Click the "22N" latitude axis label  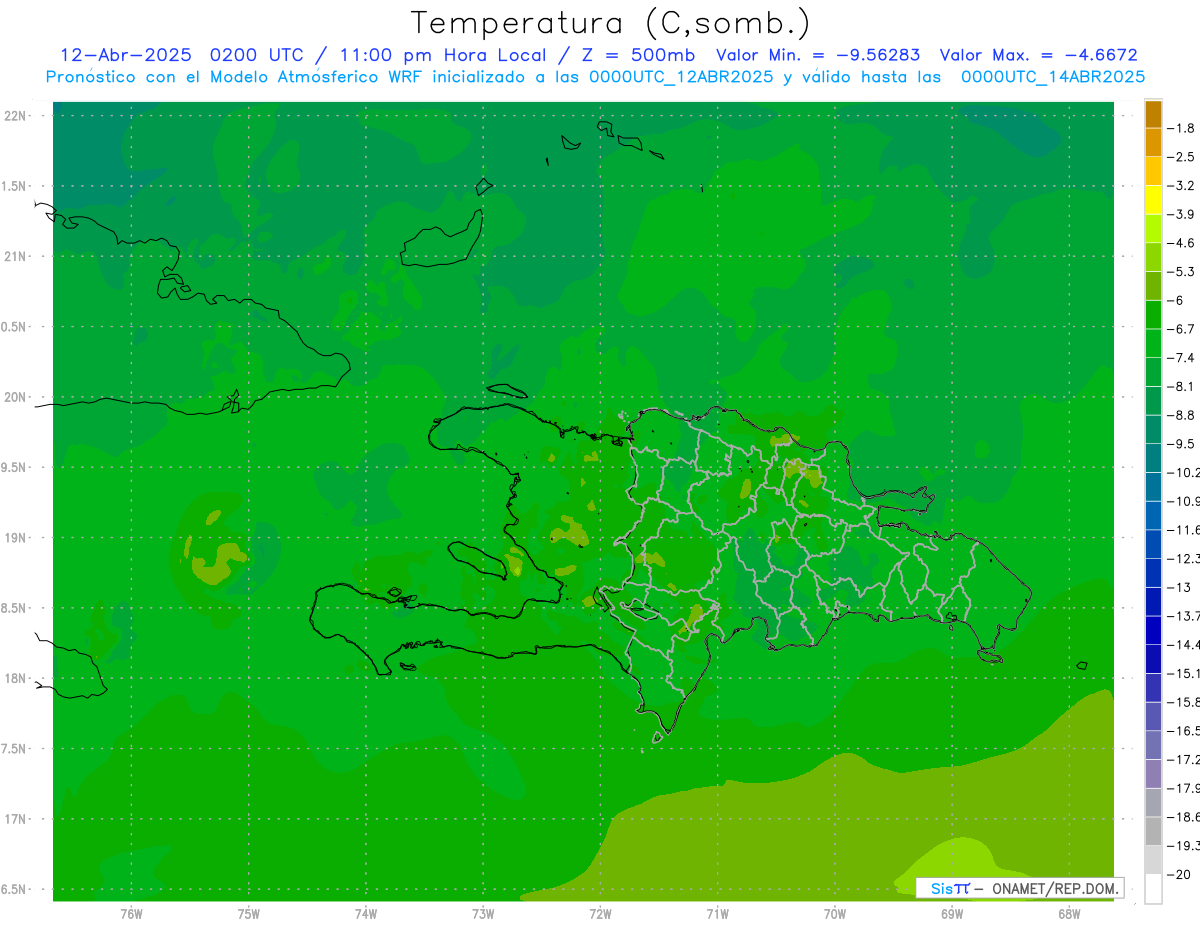pyautogui.click(x=15, y=116)
